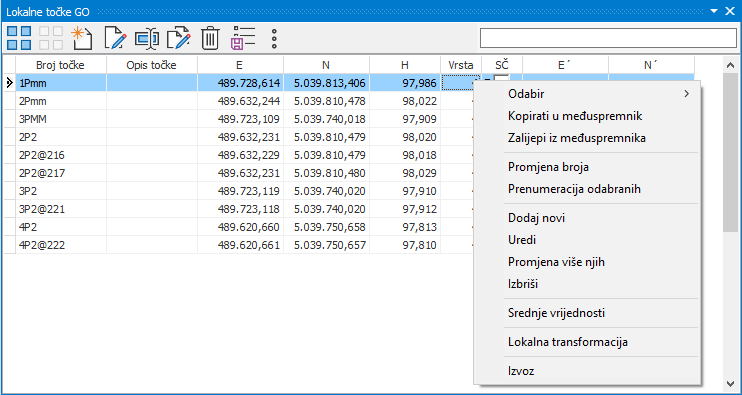The image size is (742, 395).
Task: Click the E´ column header
Action: click(565, 65)
